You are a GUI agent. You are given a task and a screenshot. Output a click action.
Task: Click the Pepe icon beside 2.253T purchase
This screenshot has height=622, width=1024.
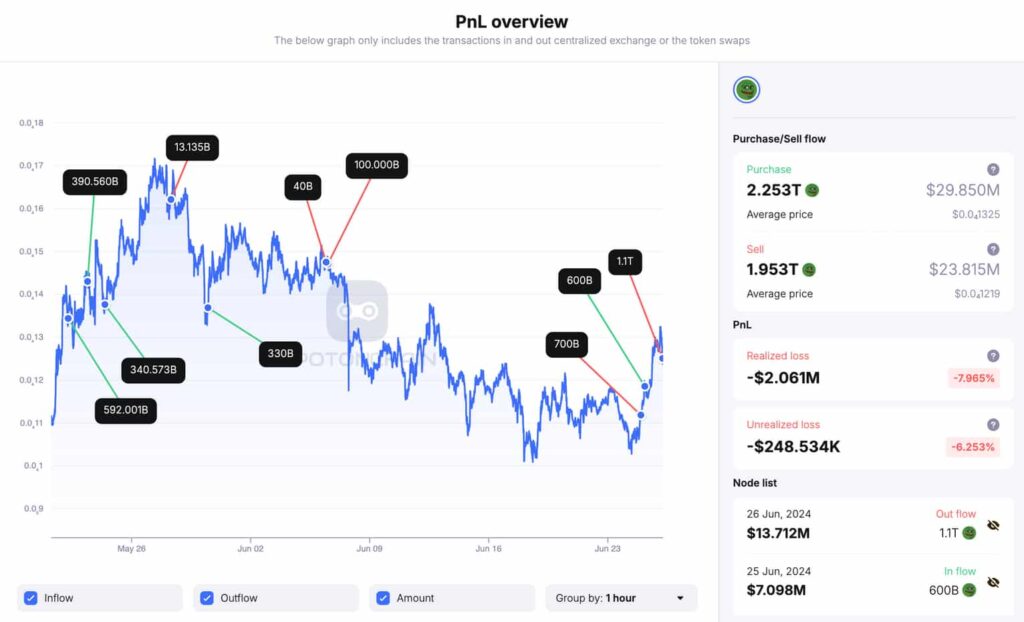coord(812,190)
